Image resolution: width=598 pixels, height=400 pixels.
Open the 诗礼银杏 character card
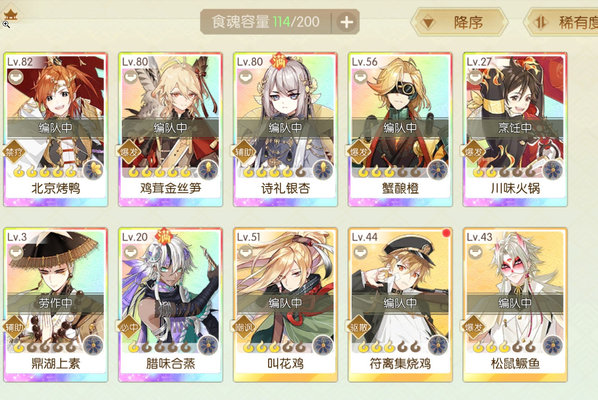(x=286, y=130)
